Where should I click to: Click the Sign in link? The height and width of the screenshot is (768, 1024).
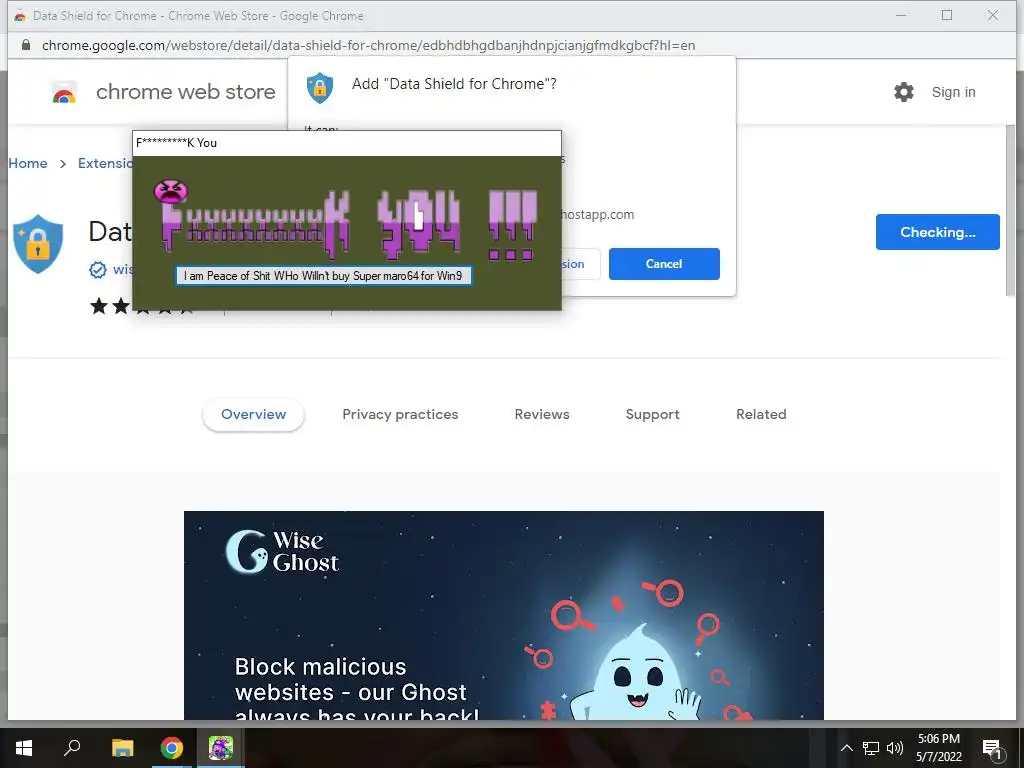(x=953, y=92)
